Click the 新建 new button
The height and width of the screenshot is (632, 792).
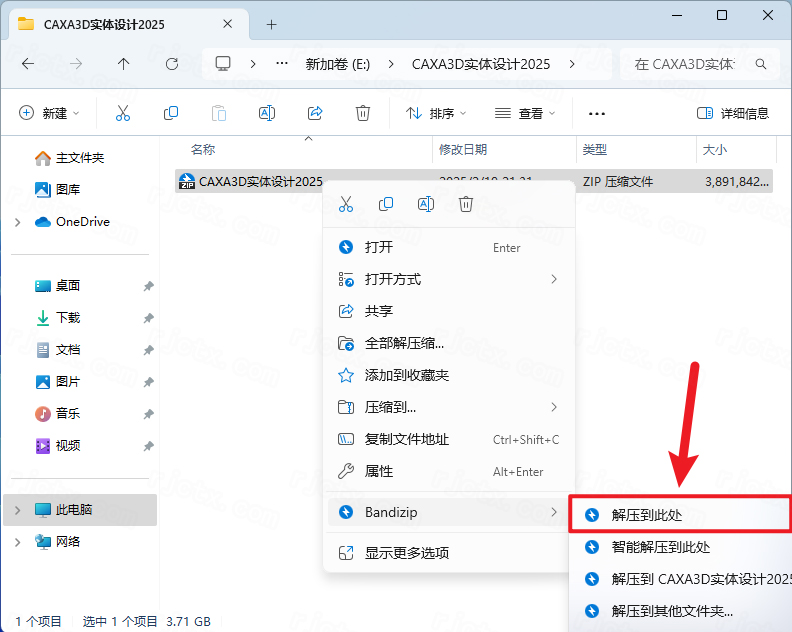pos(49,113)
